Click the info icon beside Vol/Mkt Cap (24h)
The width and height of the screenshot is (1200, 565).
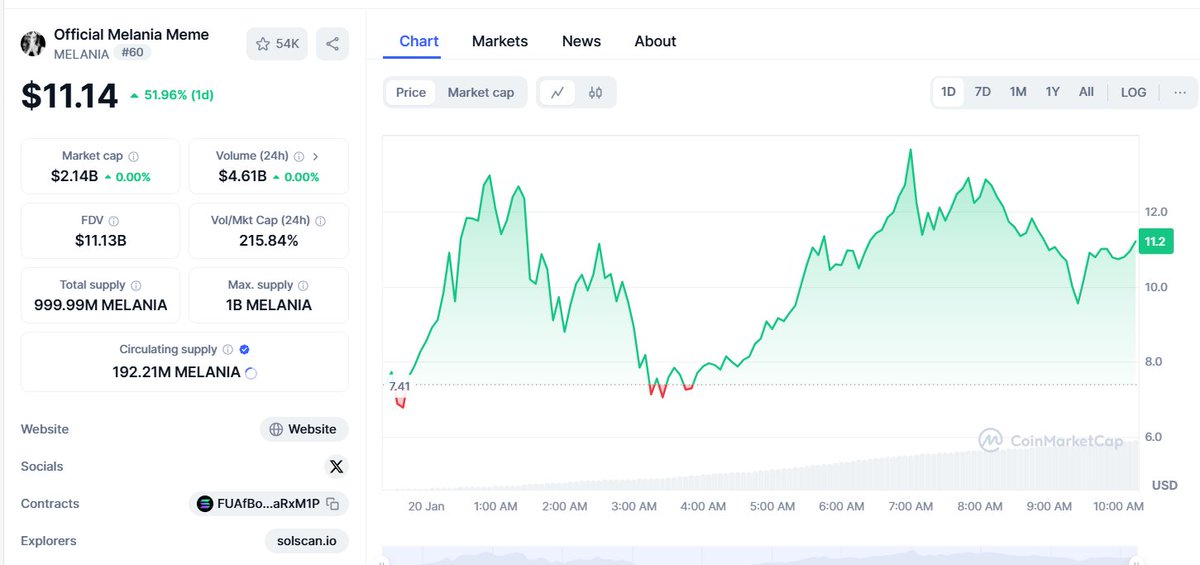point(320,221)
